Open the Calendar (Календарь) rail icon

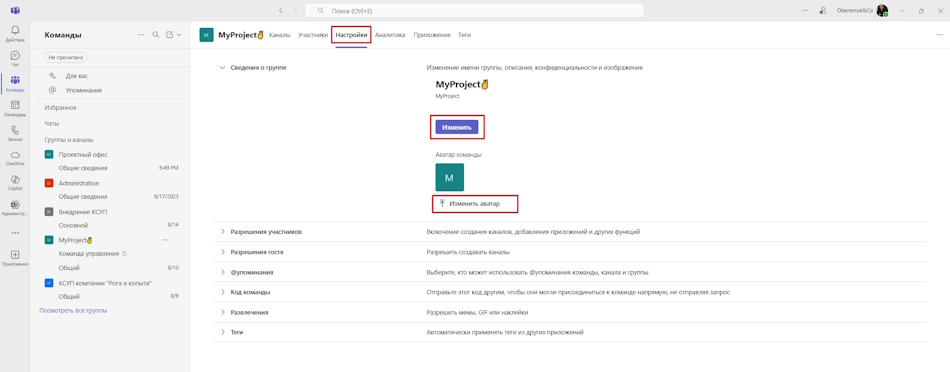pyautogui.click(x=15, y=108)
